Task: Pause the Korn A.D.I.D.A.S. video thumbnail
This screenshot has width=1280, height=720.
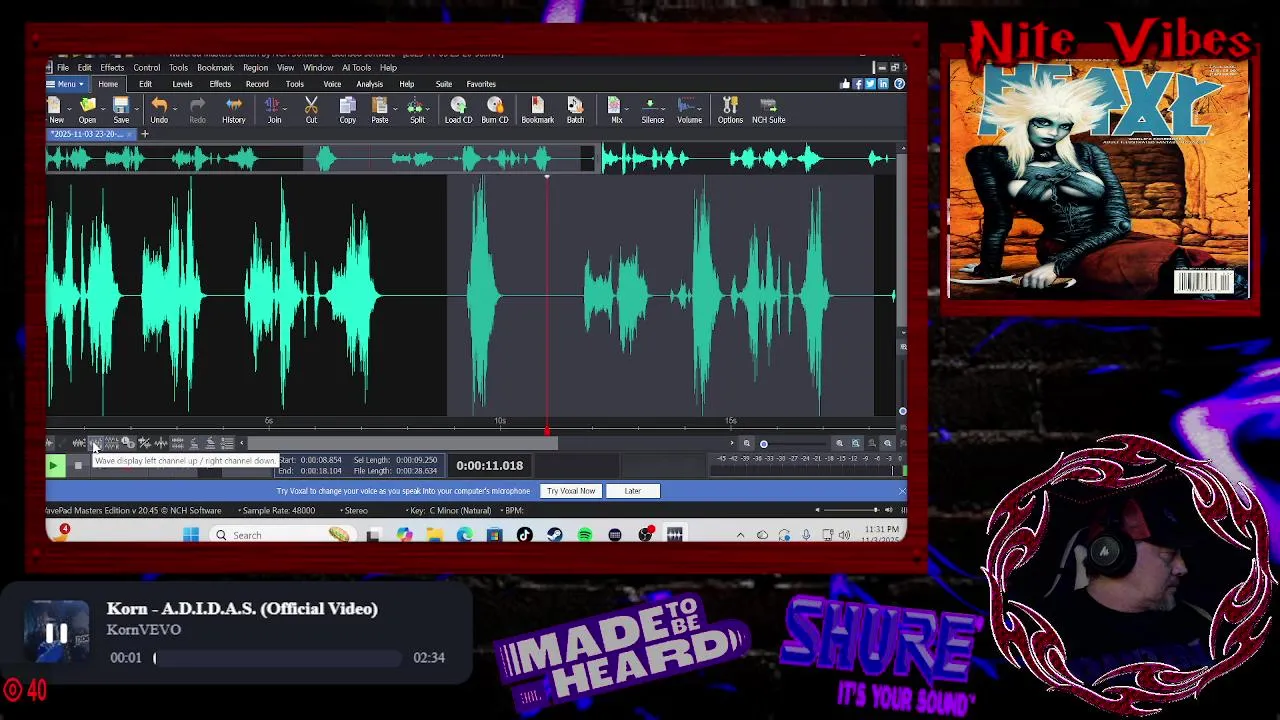Action: [x=56, y=633]
